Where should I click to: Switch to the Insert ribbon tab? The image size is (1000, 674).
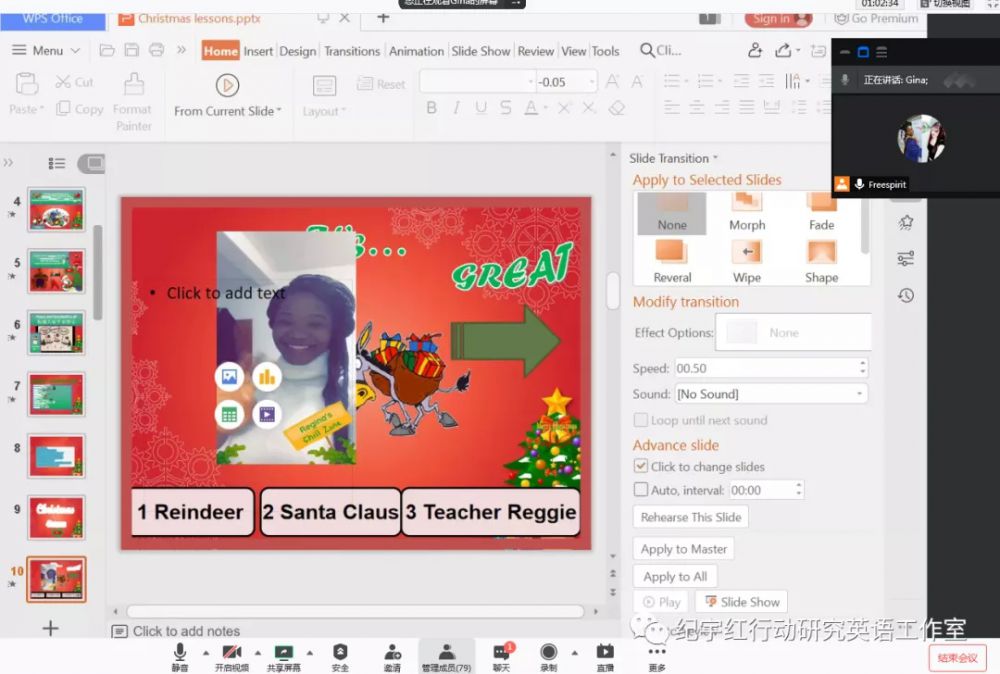258,51
